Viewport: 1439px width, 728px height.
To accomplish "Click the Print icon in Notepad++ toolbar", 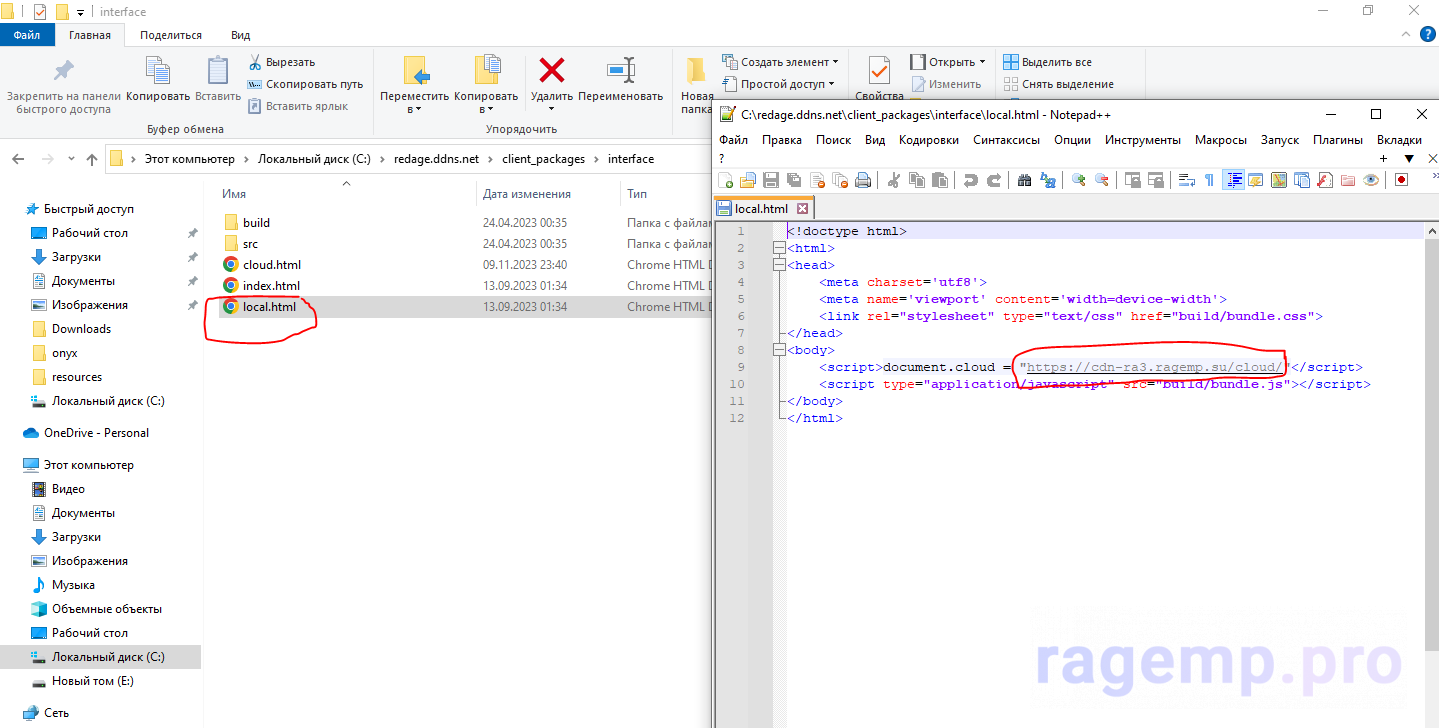I will (863, 180).
